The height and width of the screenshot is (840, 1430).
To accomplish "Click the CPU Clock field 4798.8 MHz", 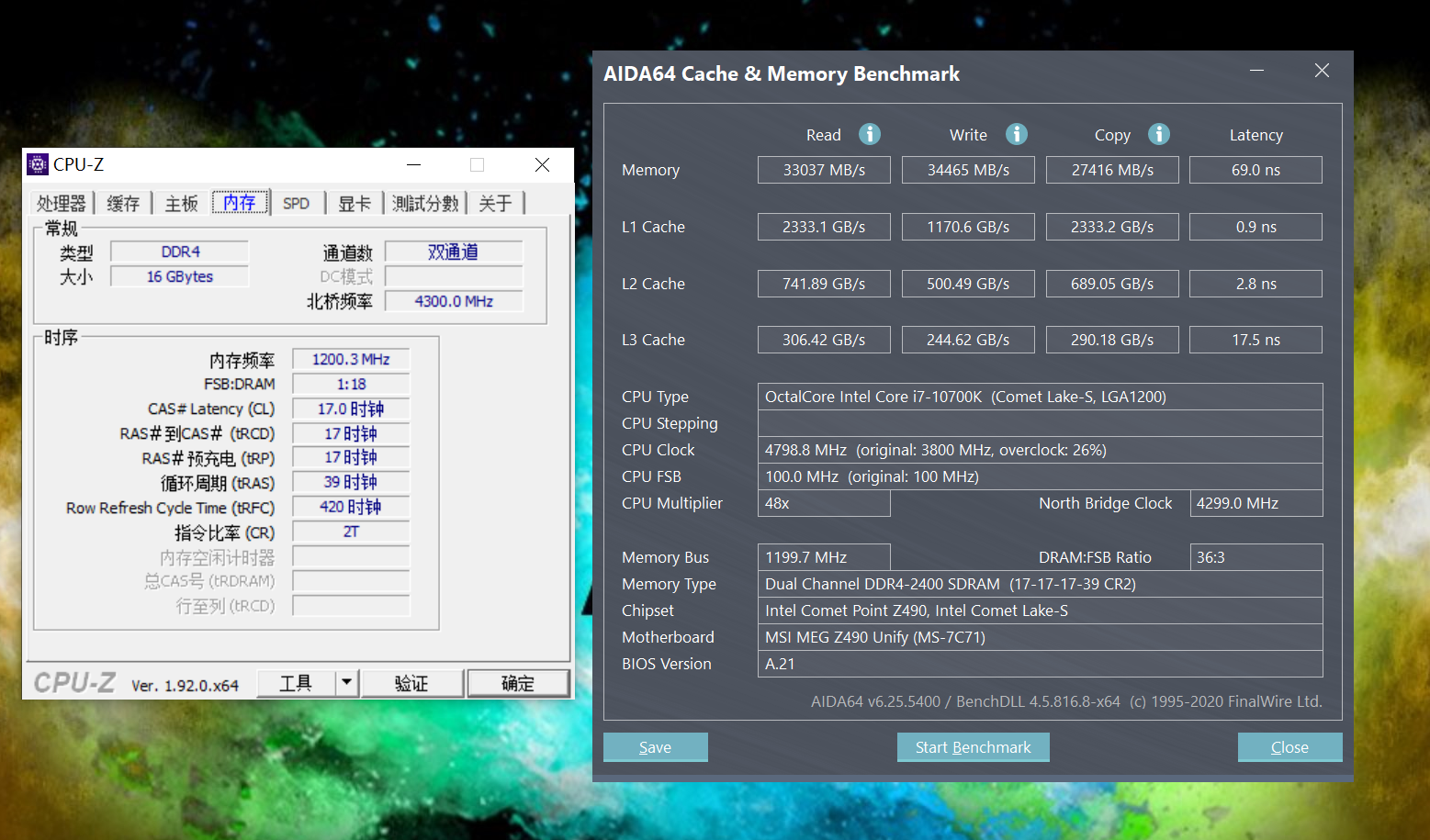I will click(1041, 450).
